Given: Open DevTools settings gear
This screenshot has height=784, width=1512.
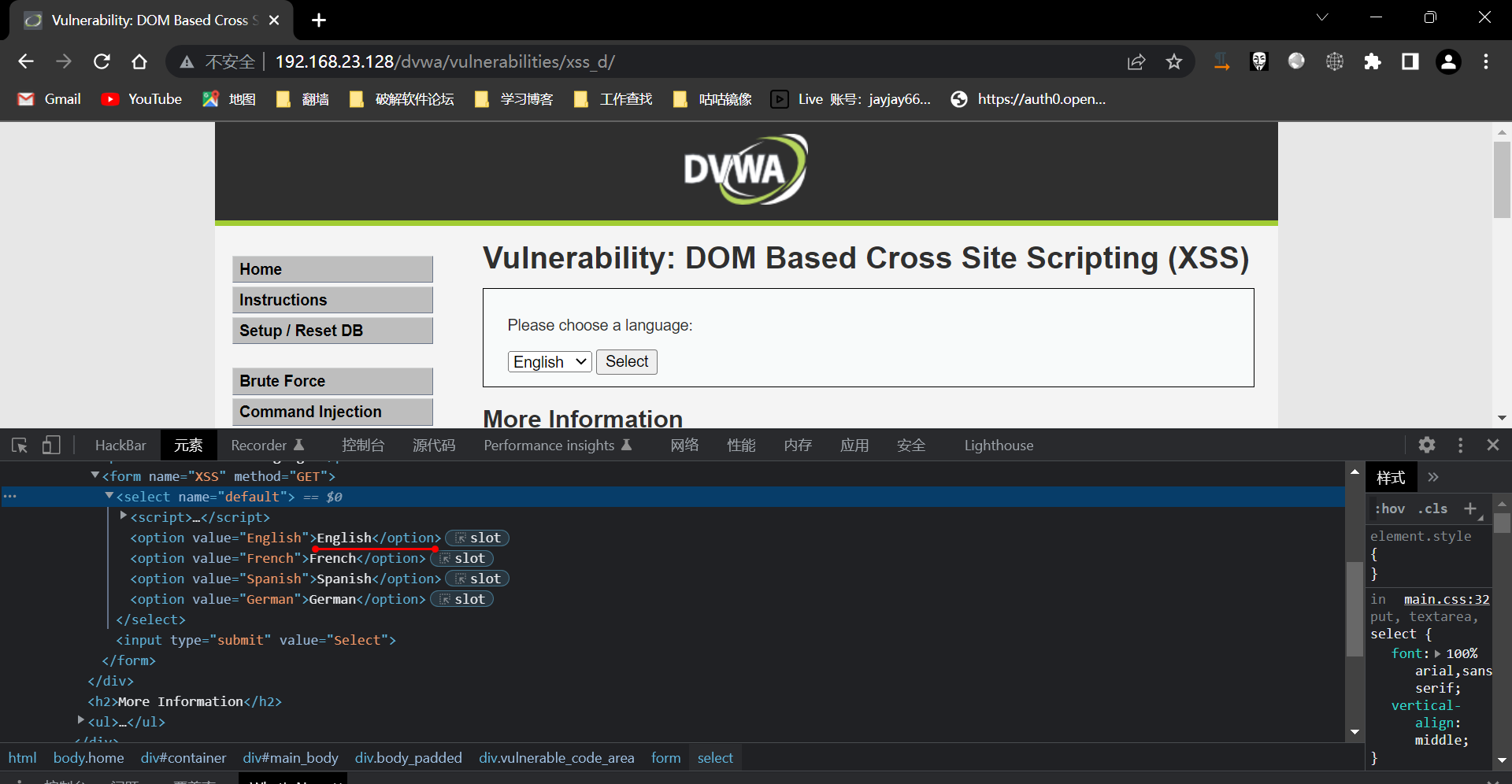Looking at the screenshot, I should click(x=1426, y=446).
